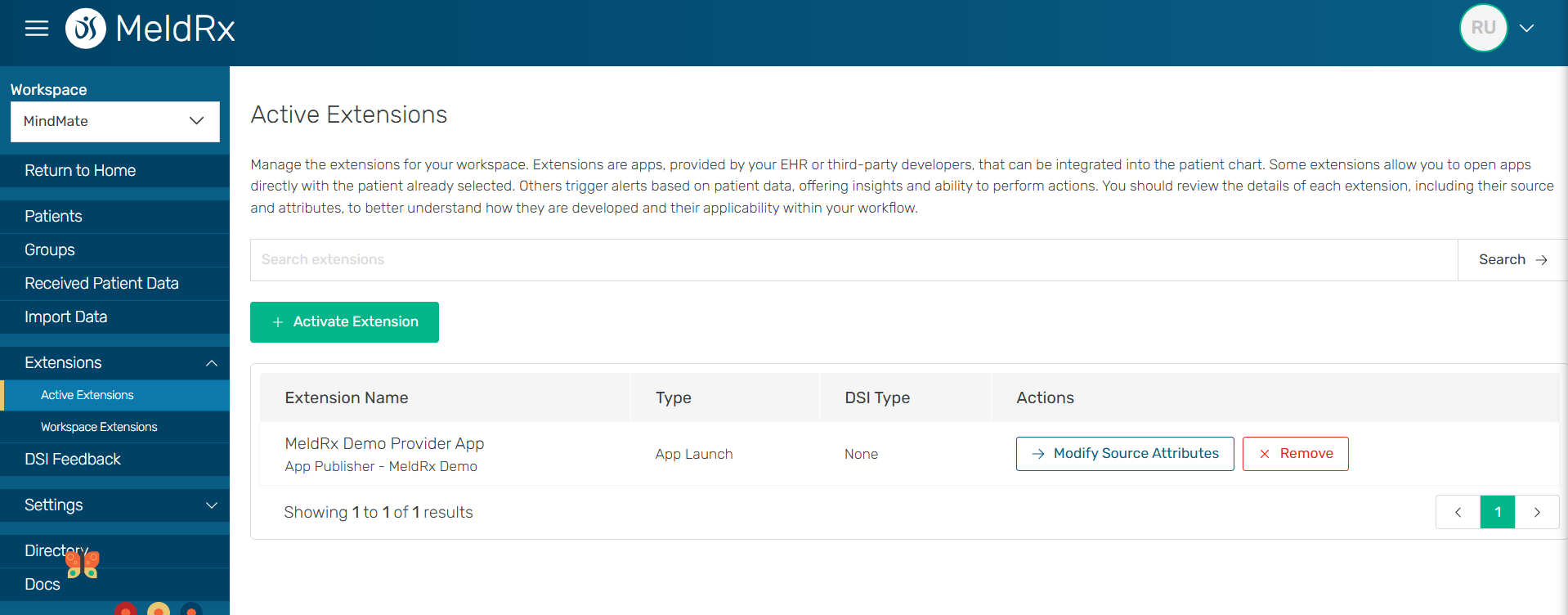Open the DSI Feedback page
The image size is (1568, 615).
coord(114,460)
